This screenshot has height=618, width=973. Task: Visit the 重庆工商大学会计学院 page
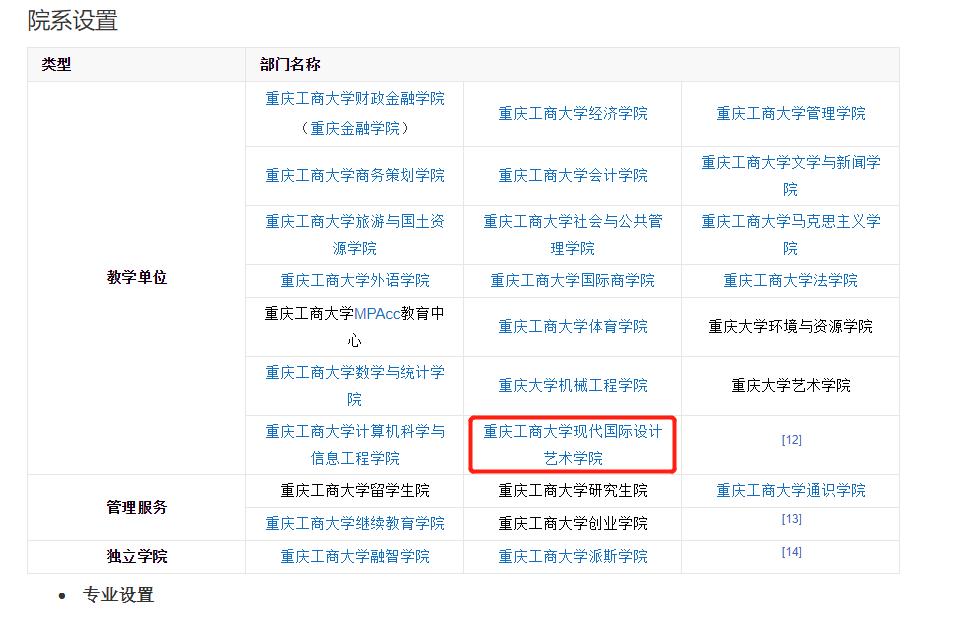pos(572,176)
